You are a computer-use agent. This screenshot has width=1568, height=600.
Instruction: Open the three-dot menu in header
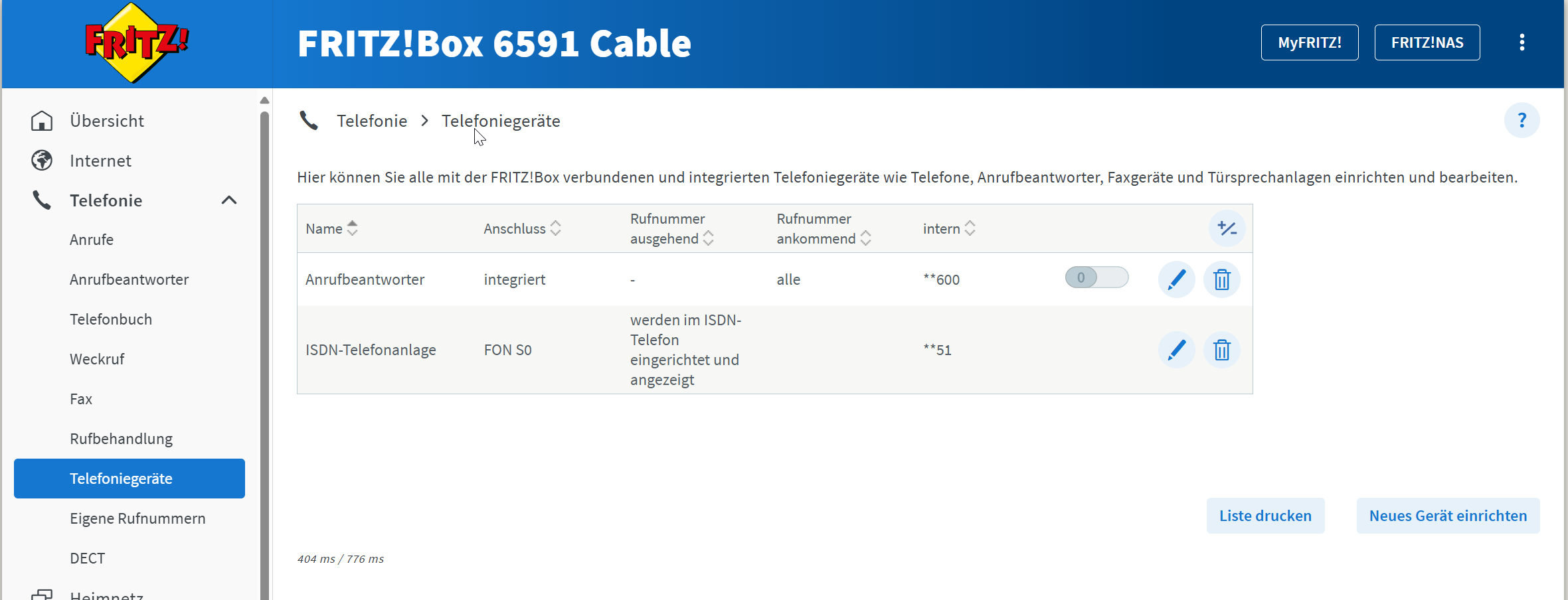pos(1522,42)
